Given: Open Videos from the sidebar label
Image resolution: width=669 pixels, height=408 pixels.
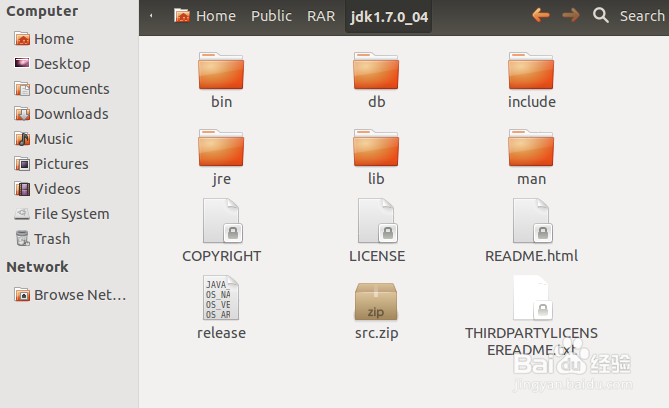Looking at the screenshot, I should [x=57, y=189].
